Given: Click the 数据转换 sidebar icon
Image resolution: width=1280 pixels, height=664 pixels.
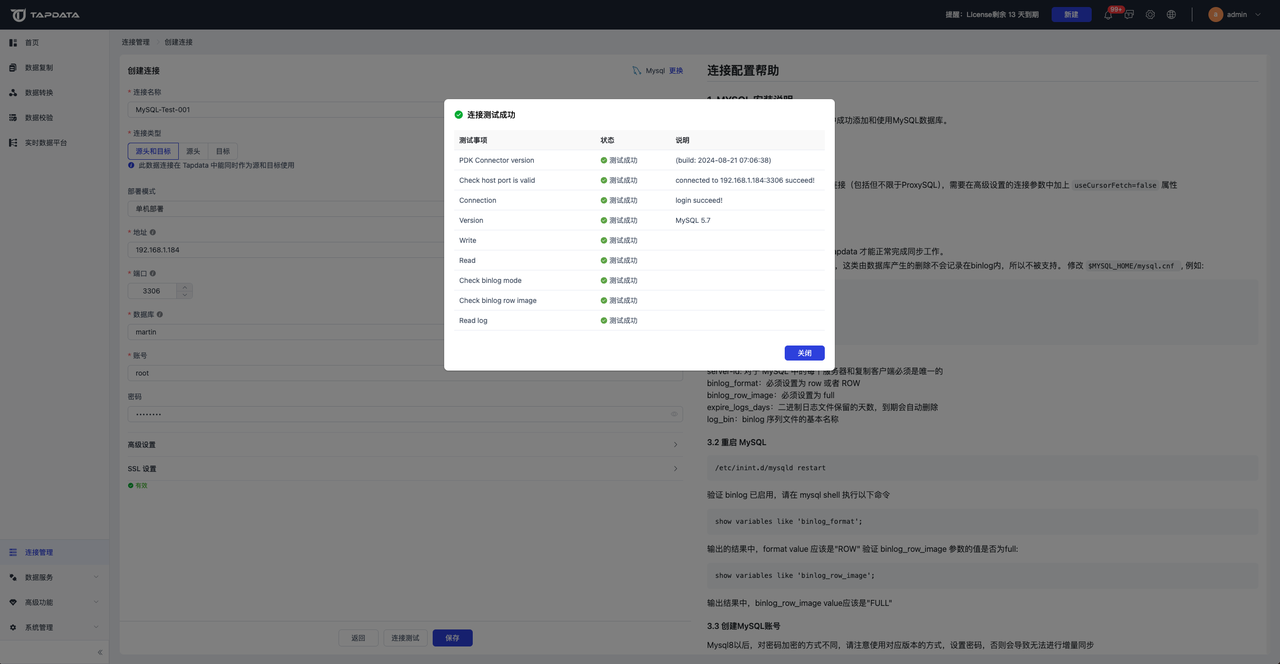Looking at the screenshot, I should (x=13, y=92).
